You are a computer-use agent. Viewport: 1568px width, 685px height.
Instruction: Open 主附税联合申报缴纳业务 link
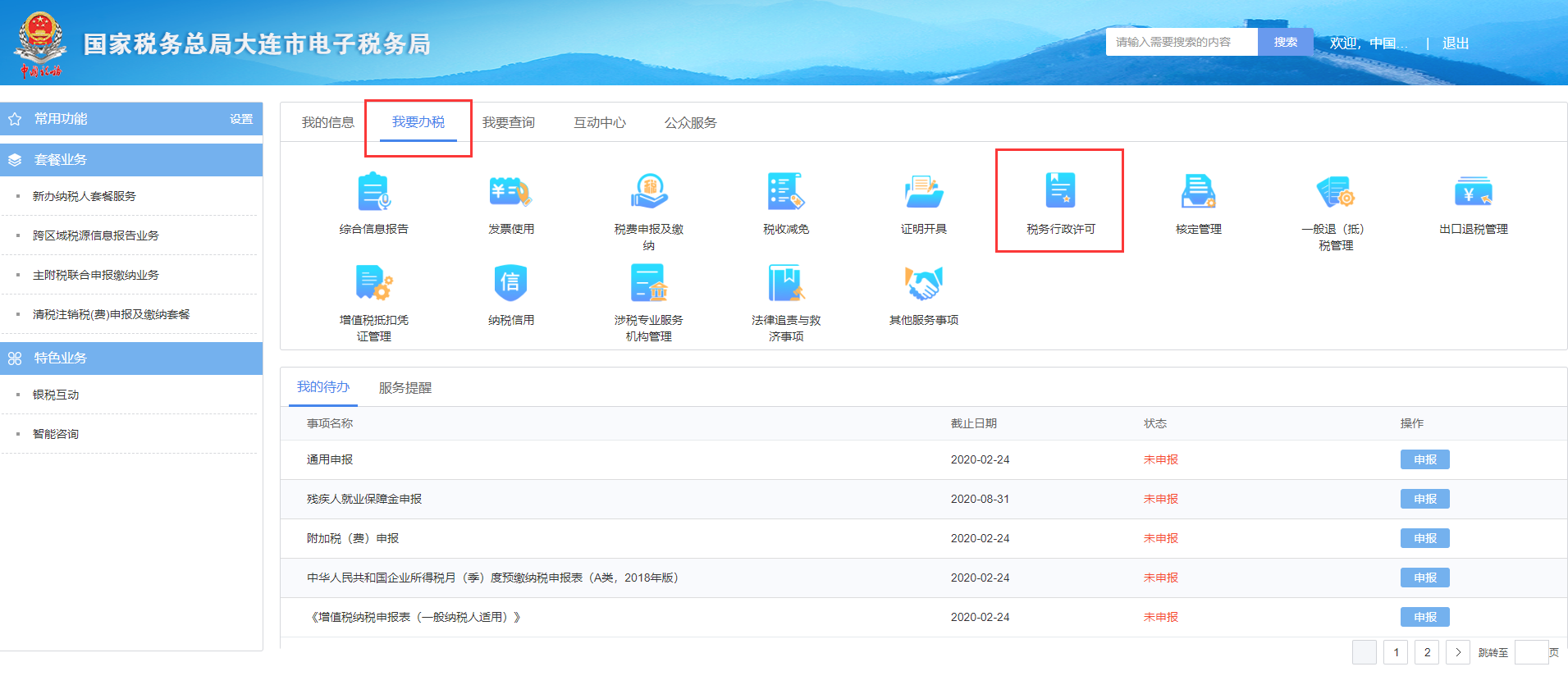point(96,275)
